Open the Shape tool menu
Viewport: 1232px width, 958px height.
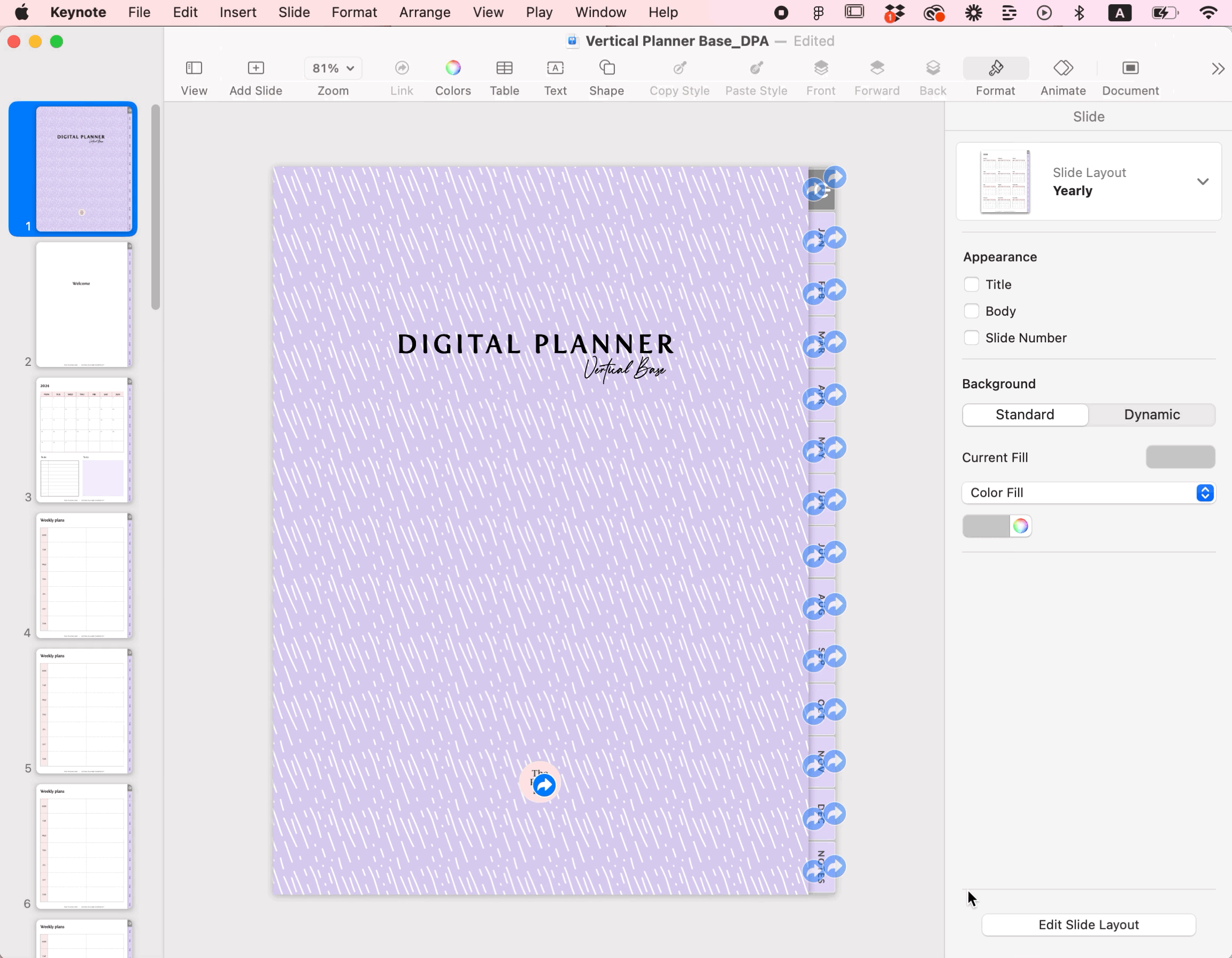click(x=606, y=68)
